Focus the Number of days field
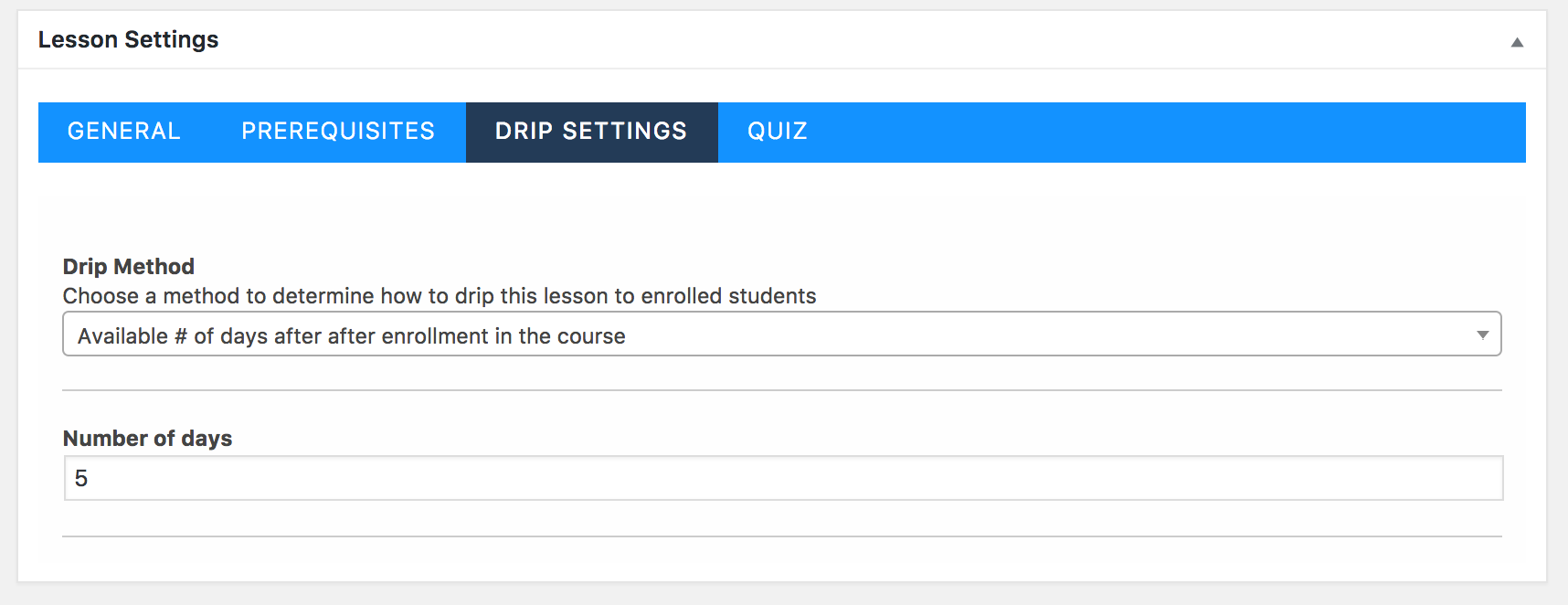The image size is (1568, 605). [783, 478]
